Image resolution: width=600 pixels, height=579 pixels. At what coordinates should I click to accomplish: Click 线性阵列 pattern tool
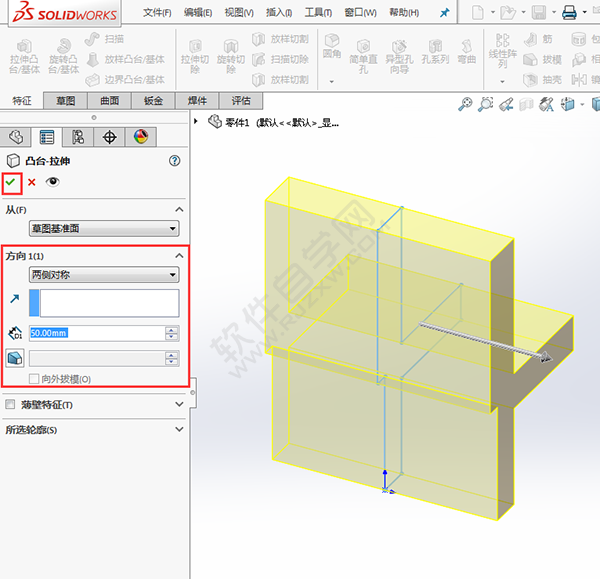[x=502, y=51]
